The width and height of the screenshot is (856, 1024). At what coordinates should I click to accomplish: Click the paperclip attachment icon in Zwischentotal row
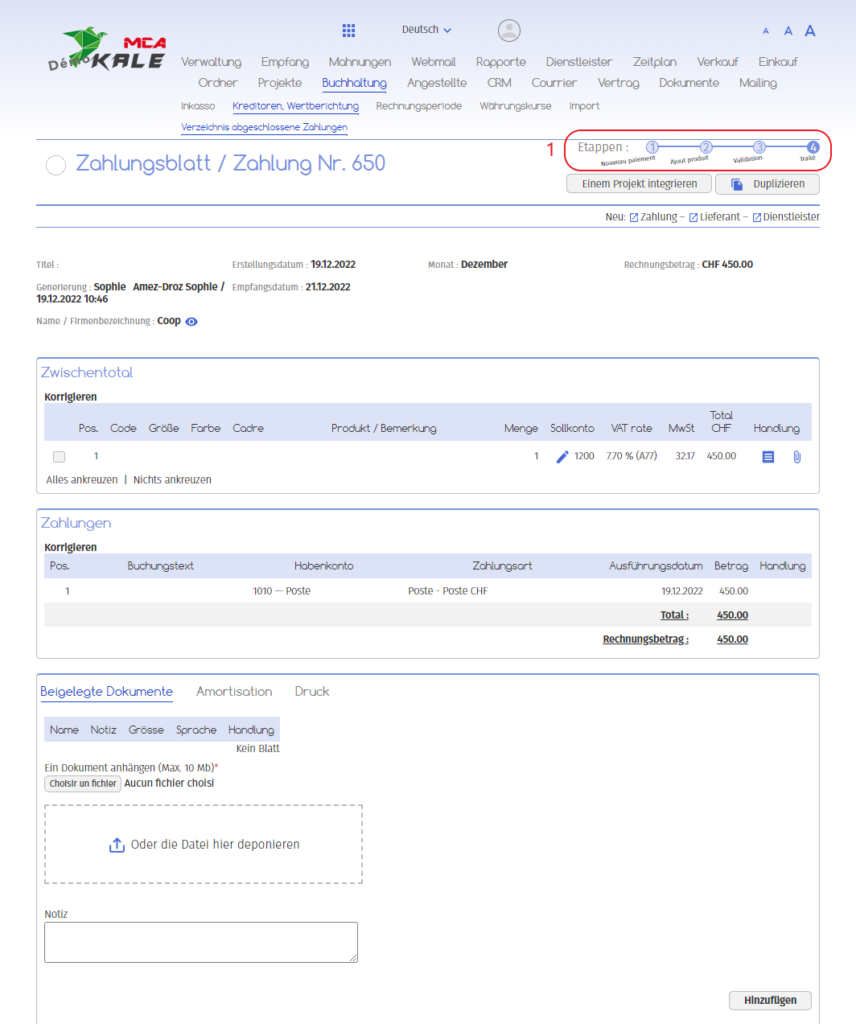click(x=797, y=456)
